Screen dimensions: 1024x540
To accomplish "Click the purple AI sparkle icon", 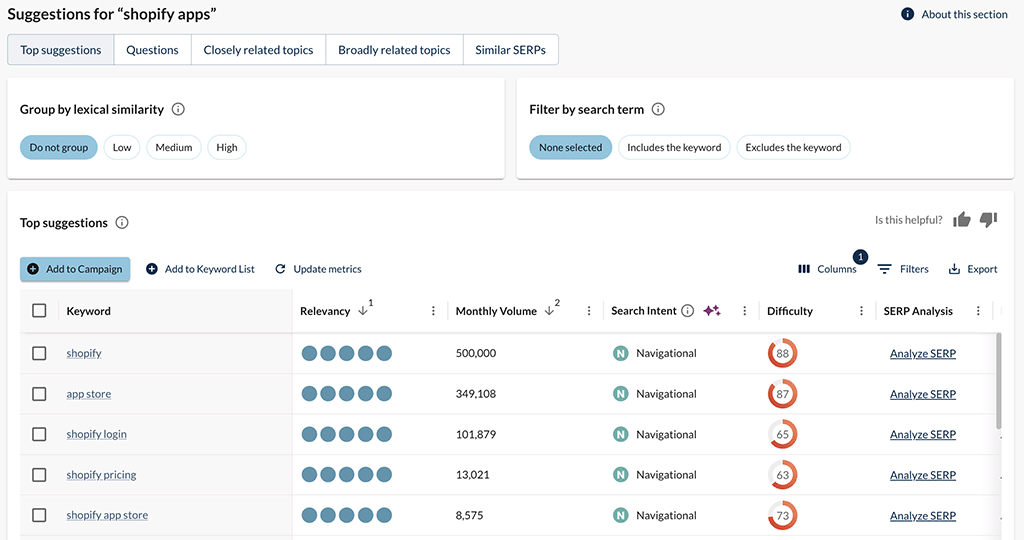I will [x=712, y=311].
